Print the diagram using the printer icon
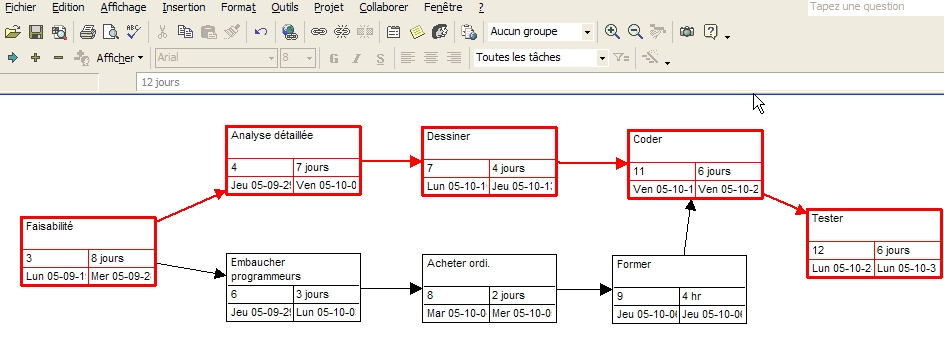944x362 pixels. 87,32
